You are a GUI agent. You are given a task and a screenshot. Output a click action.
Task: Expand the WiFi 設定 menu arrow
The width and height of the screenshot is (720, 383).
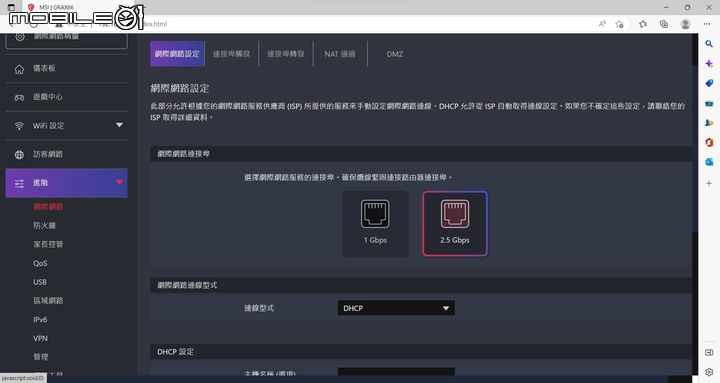[119, 125]
